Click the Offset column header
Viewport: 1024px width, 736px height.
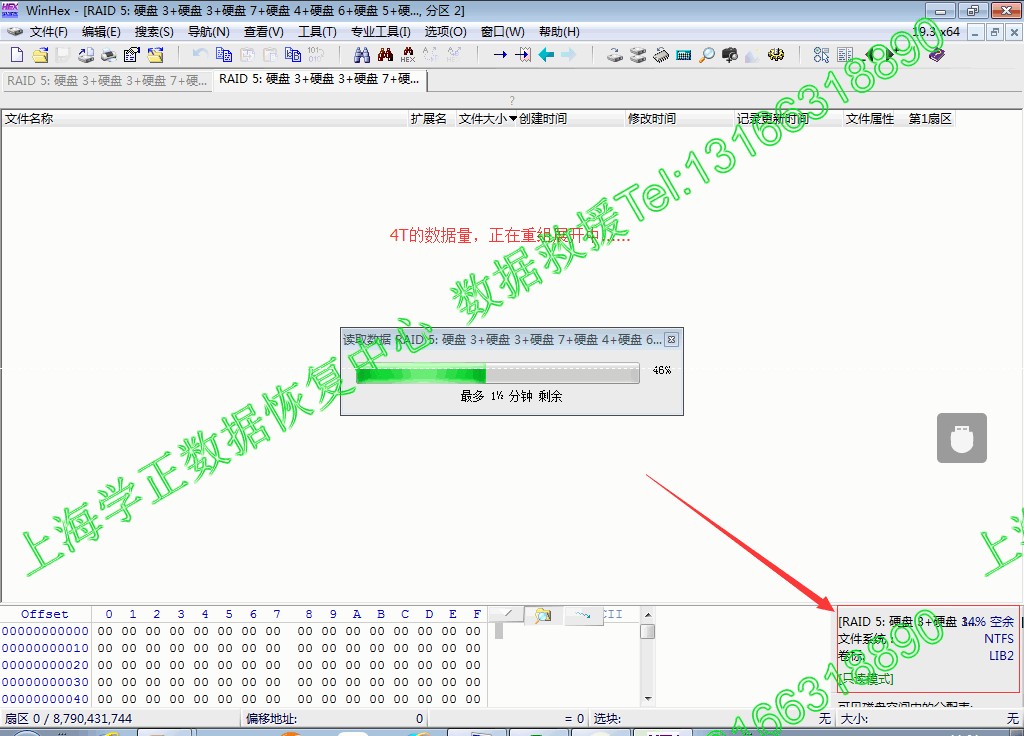[x=44, y=614]
